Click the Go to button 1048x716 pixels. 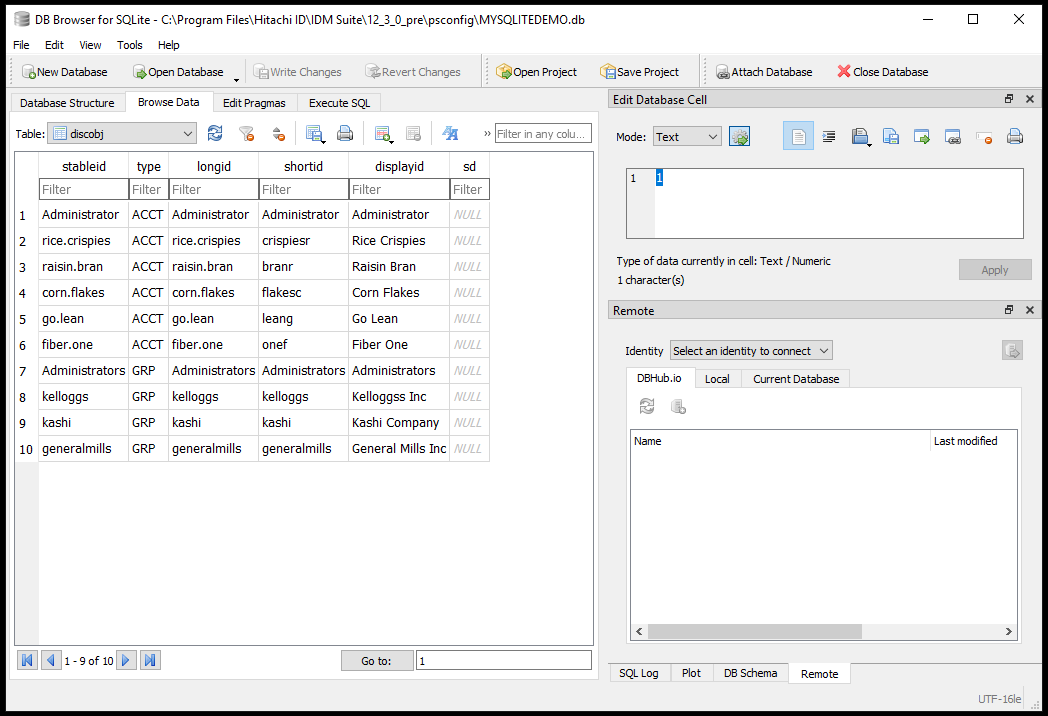[376, 661]
